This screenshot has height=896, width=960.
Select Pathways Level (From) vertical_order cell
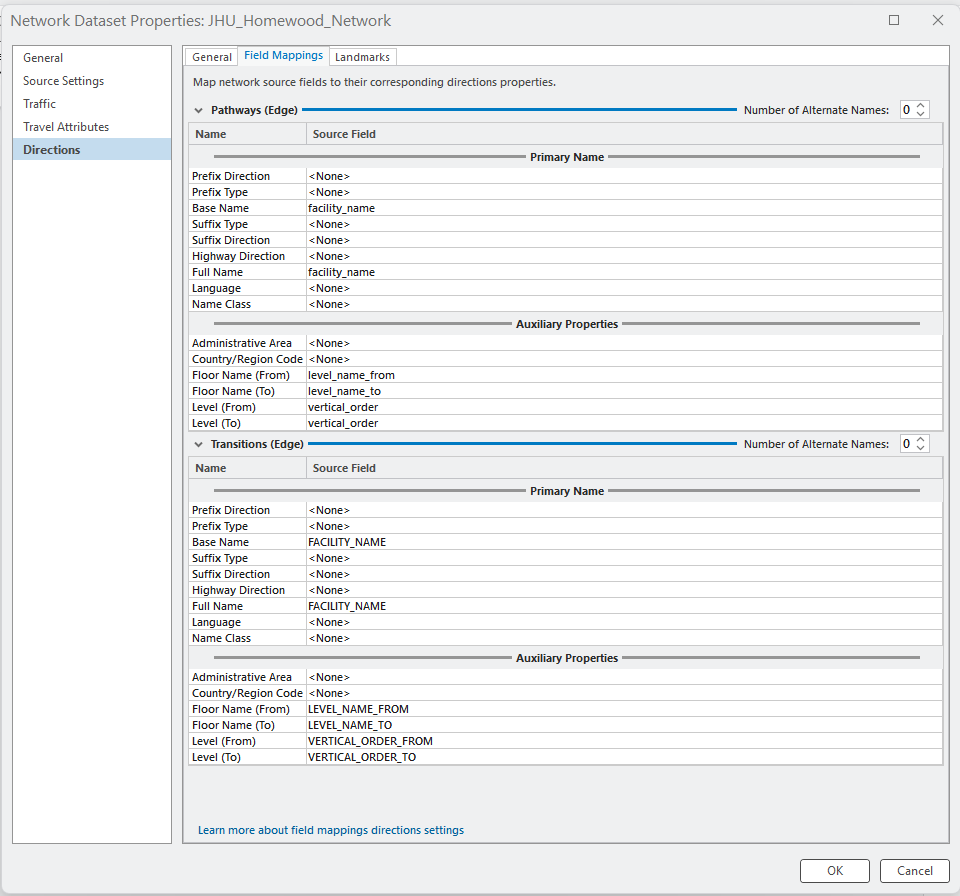[x=624, y=407]
